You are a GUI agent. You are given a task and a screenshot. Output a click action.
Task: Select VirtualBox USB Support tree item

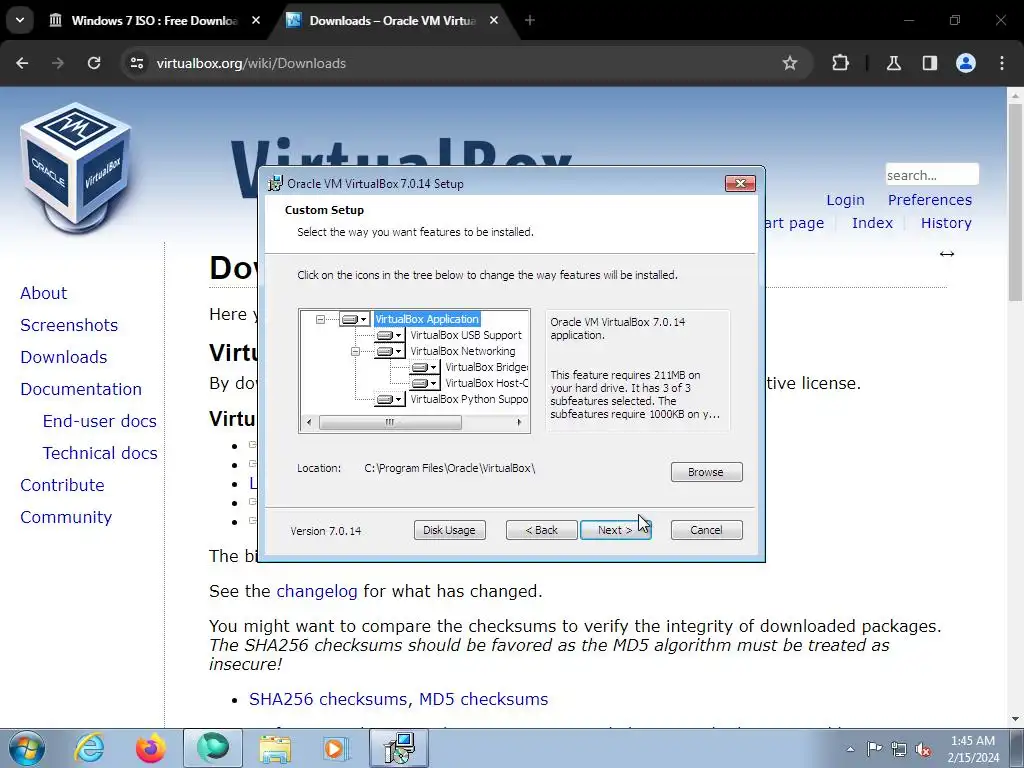tap(466, 335)
